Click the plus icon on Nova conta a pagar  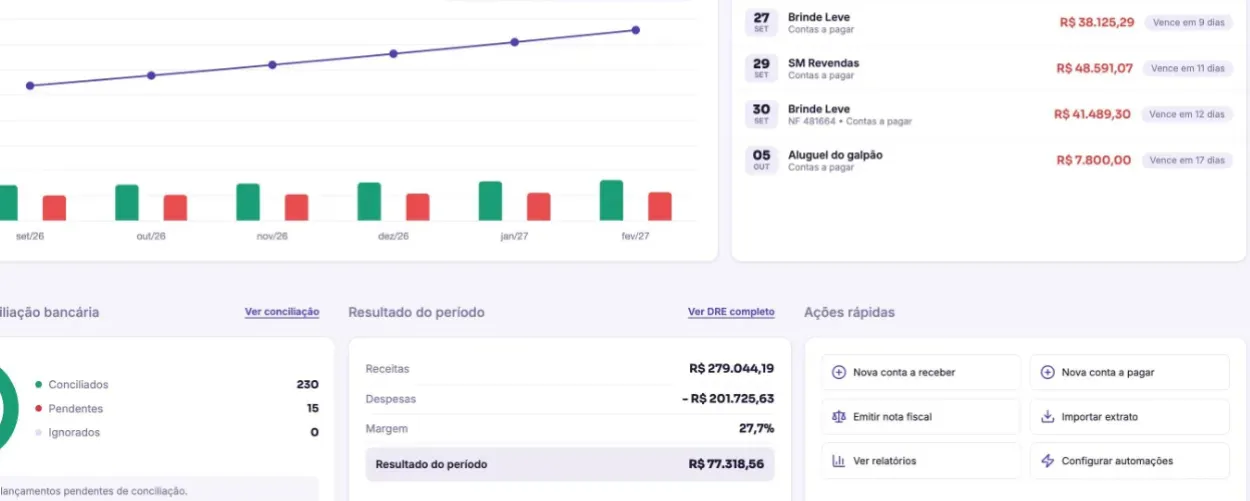(1047, 372)
